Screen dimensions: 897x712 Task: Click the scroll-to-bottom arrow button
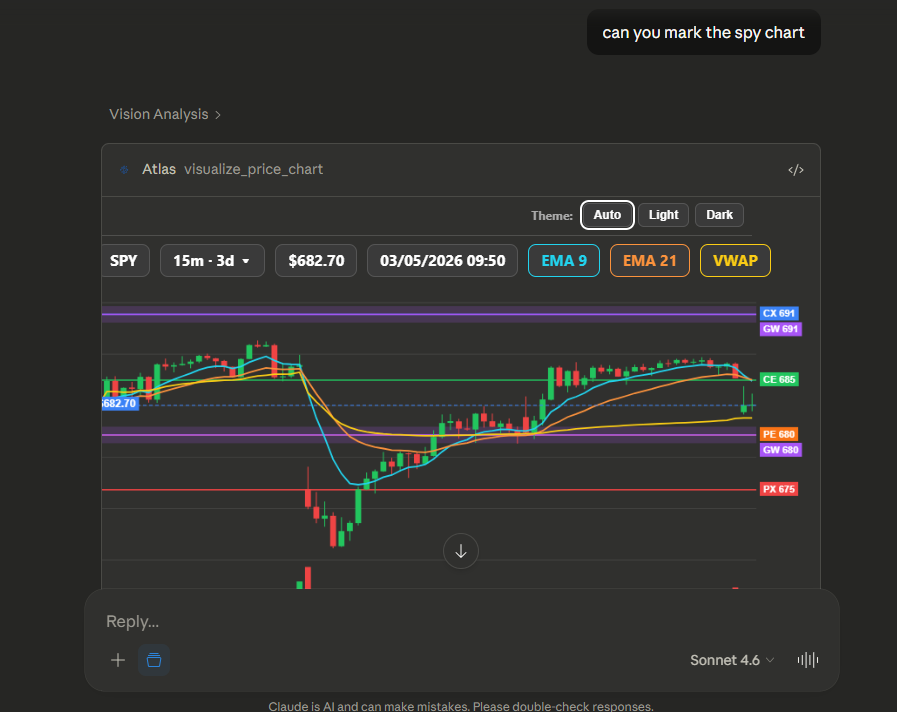[461, 551]
